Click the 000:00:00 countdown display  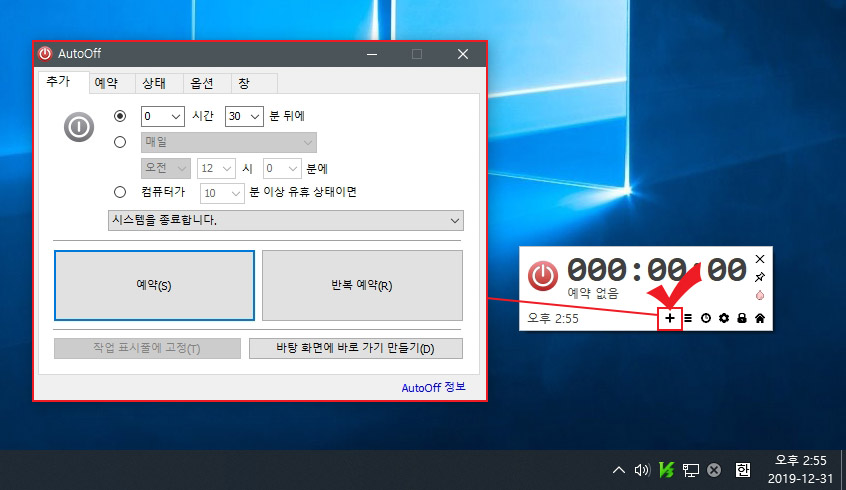point(657,269)
